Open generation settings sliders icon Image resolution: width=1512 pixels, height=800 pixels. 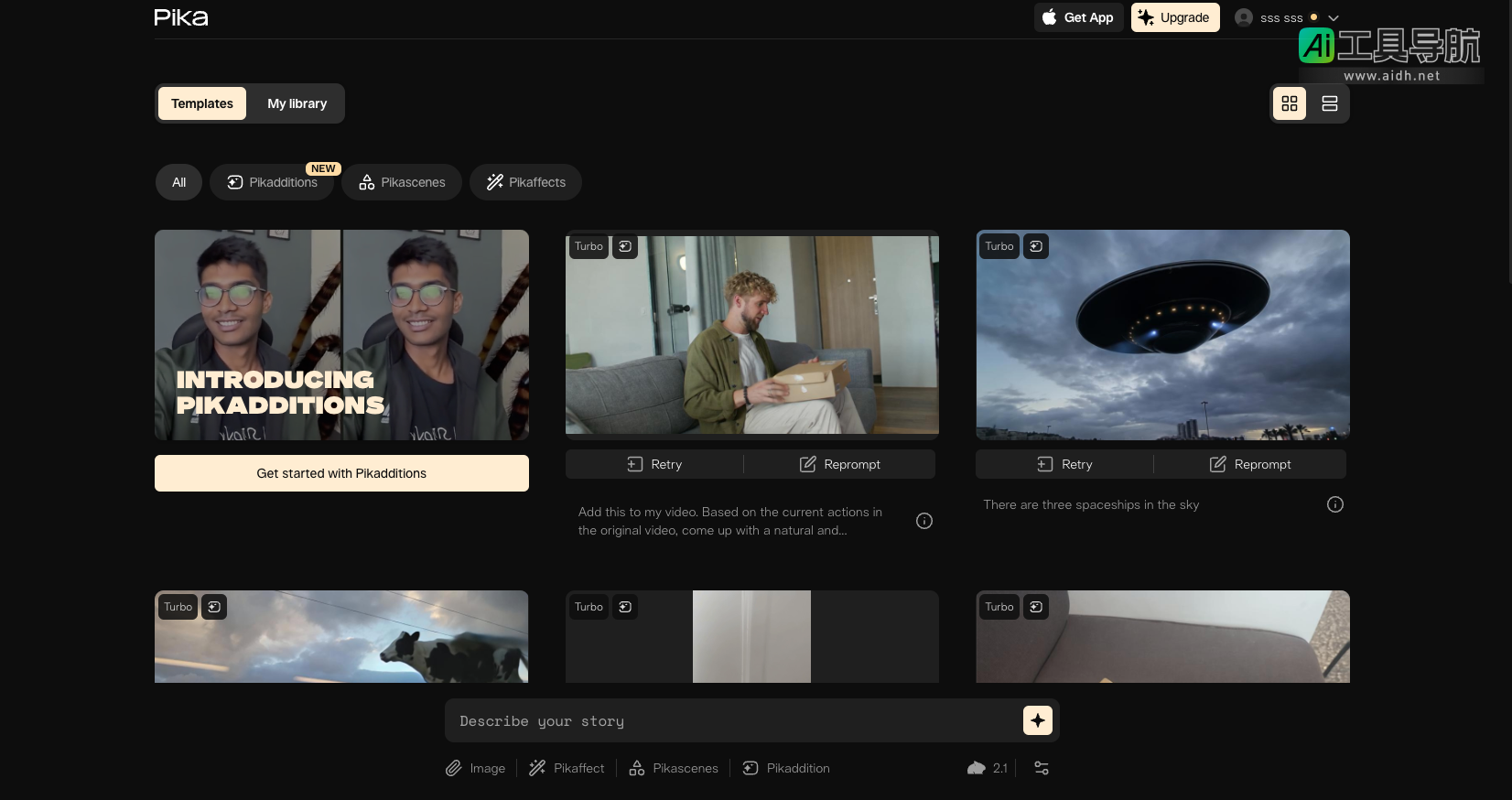[1041, 768]
